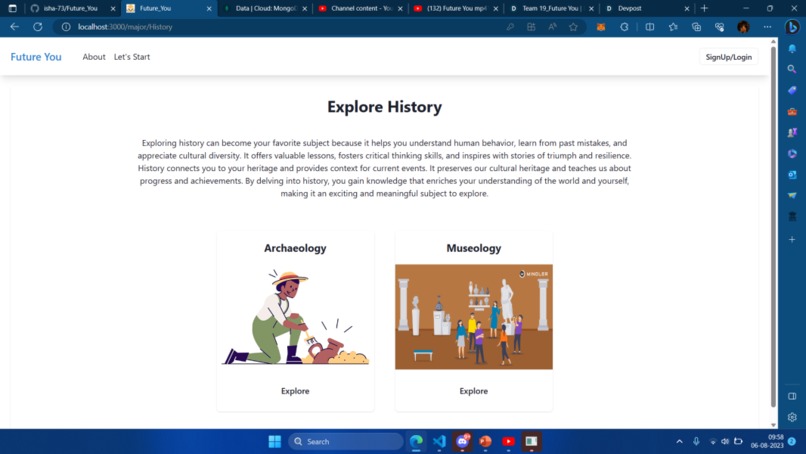Toggle Split screen icon in toolbar
This screenshot has height=454, width=806.
coord(650,27)
